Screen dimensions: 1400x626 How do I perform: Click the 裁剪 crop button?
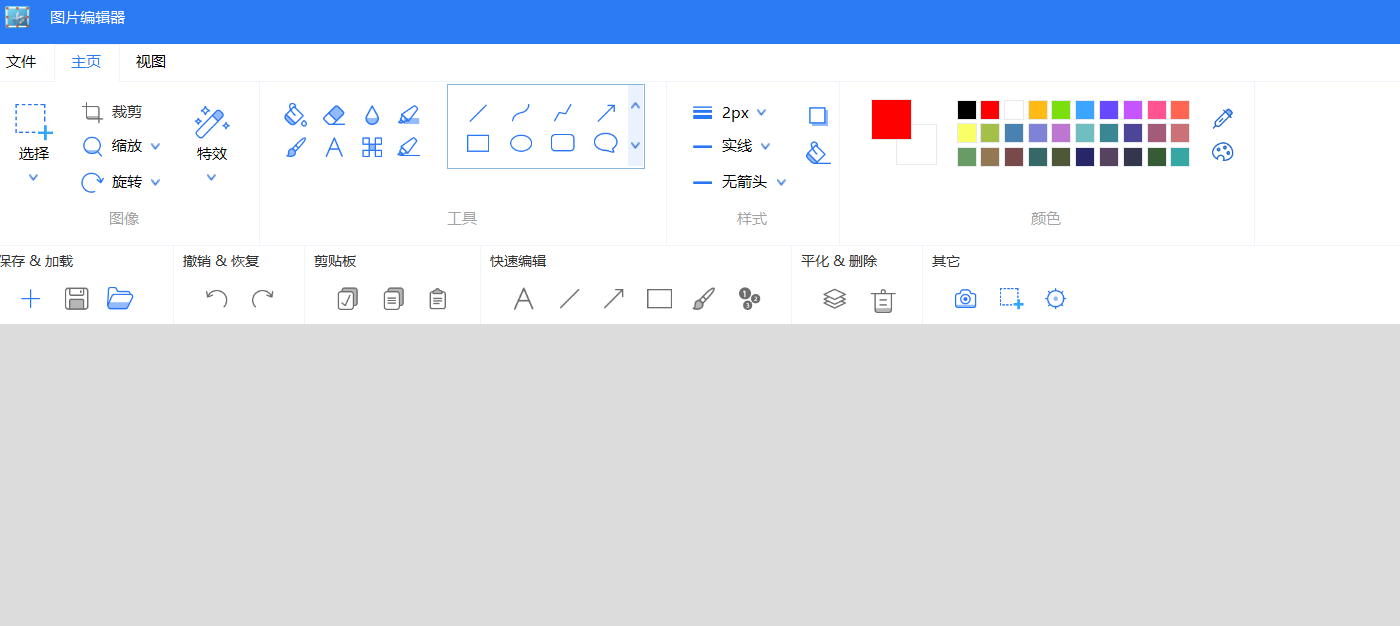point(113,112)
